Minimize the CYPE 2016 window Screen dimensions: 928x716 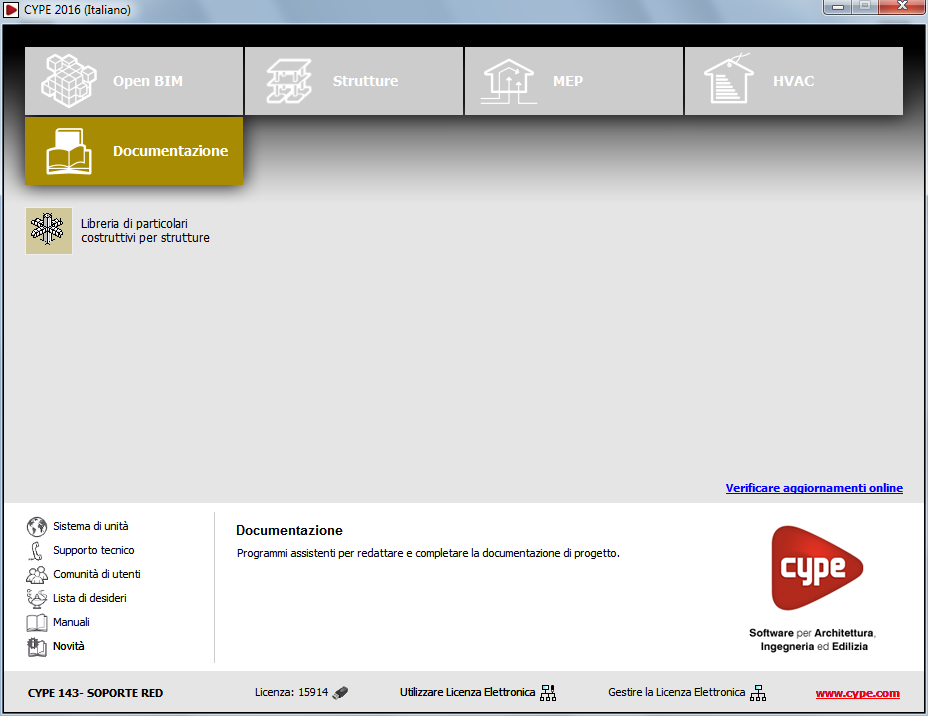pyautogui.click(x=838, y=7)
